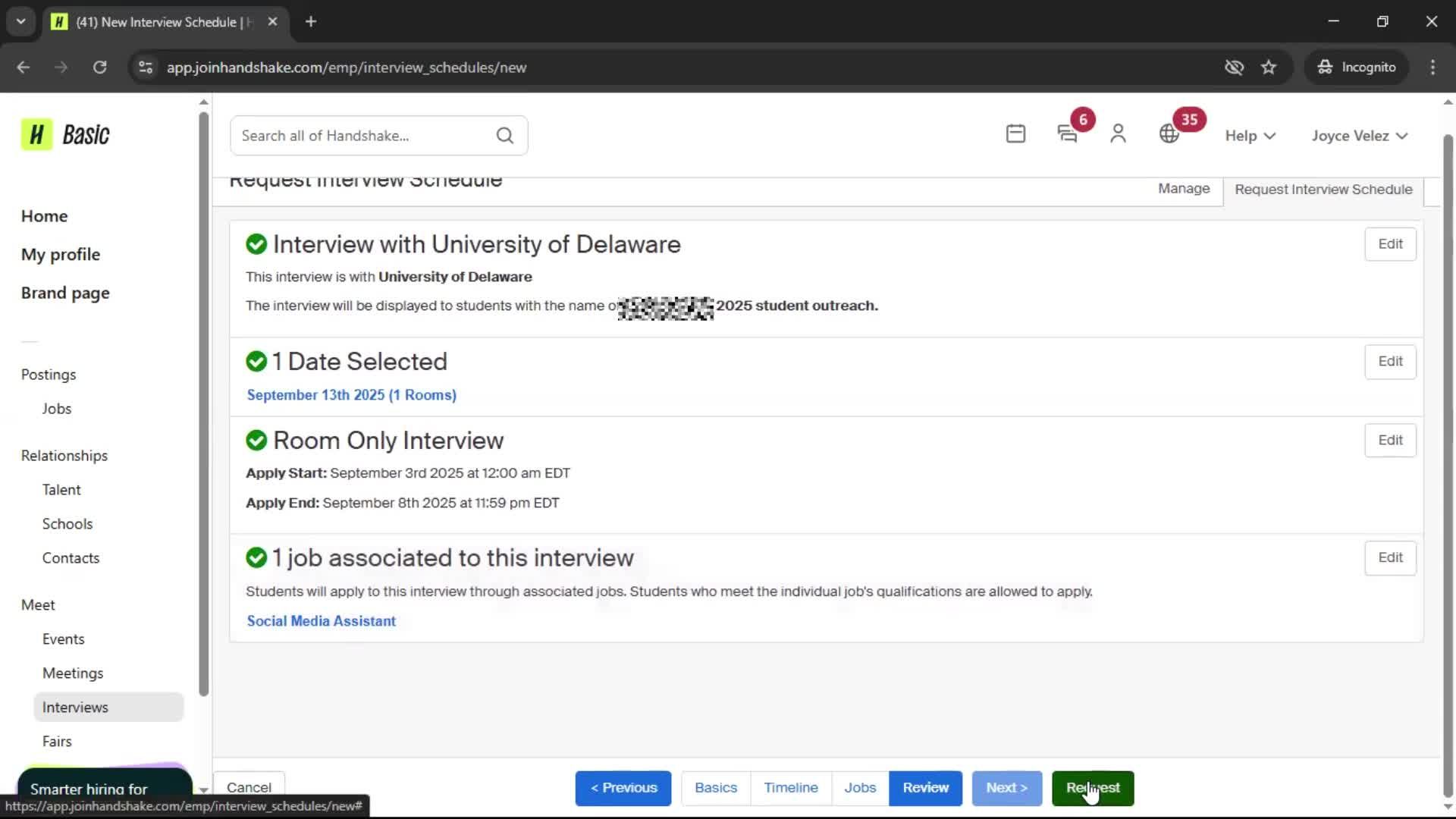Edit the 1 Date Selected section

click(1390, 362)
